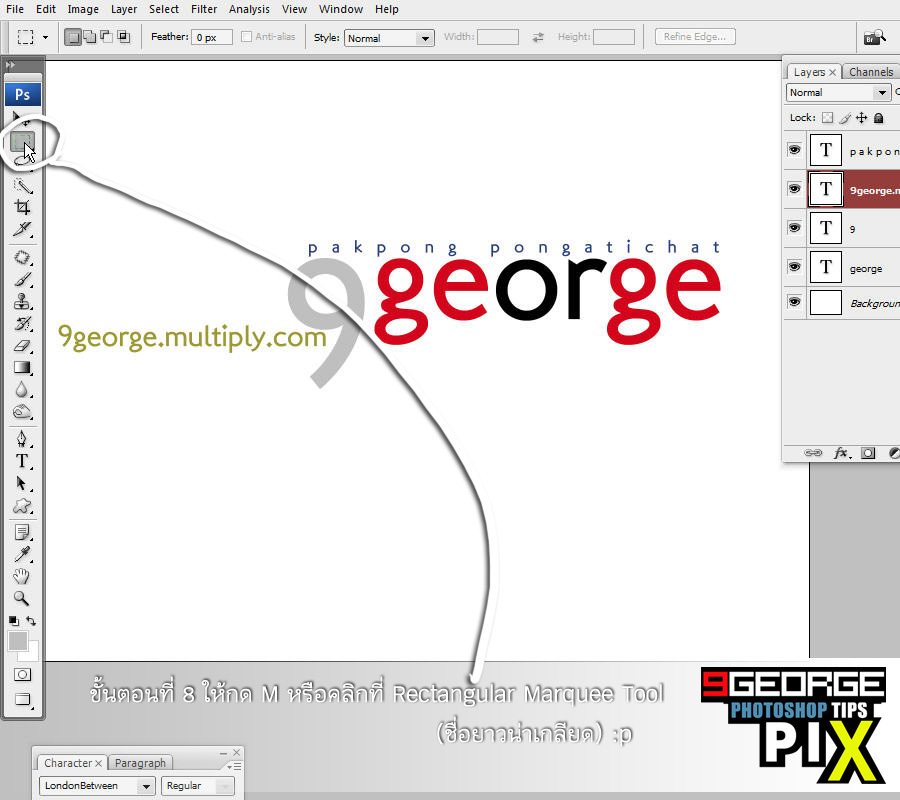Image resolution: width=900 pixels, height=800 pixels.
Task: Open Adobe Bridge from options bar
Action: click(875, 37)
